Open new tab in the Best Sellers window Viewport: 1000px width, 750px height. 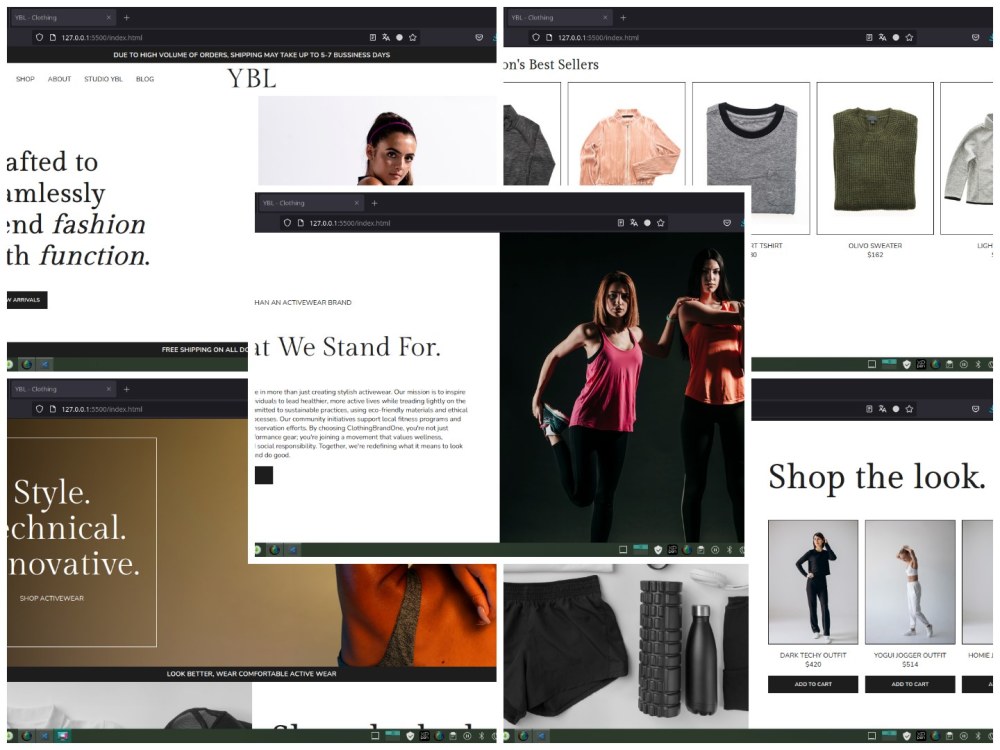pyautogui.click(x=623, y=18)
